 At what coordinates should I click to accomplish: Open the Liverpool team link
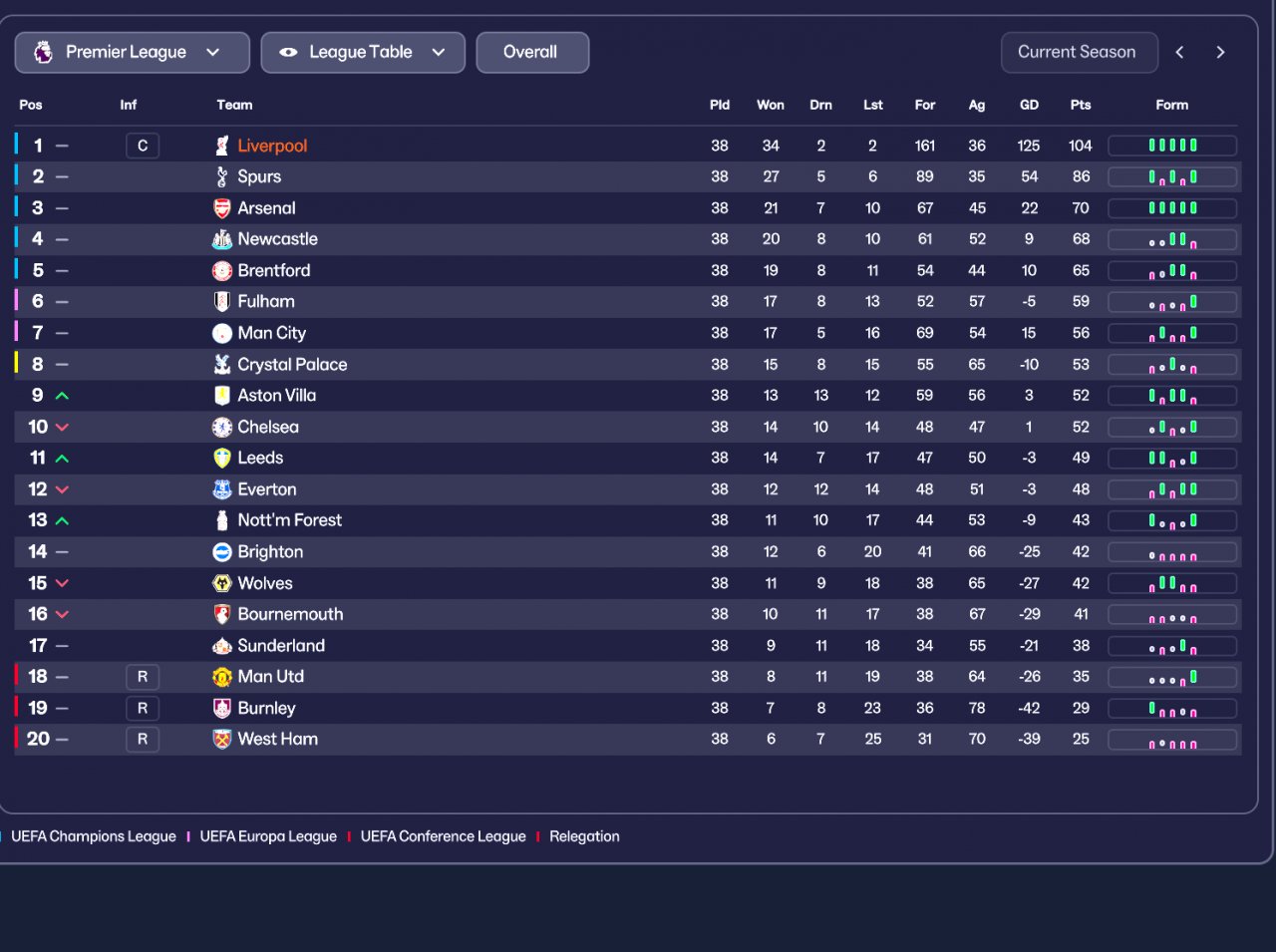(x=272, y=146)
